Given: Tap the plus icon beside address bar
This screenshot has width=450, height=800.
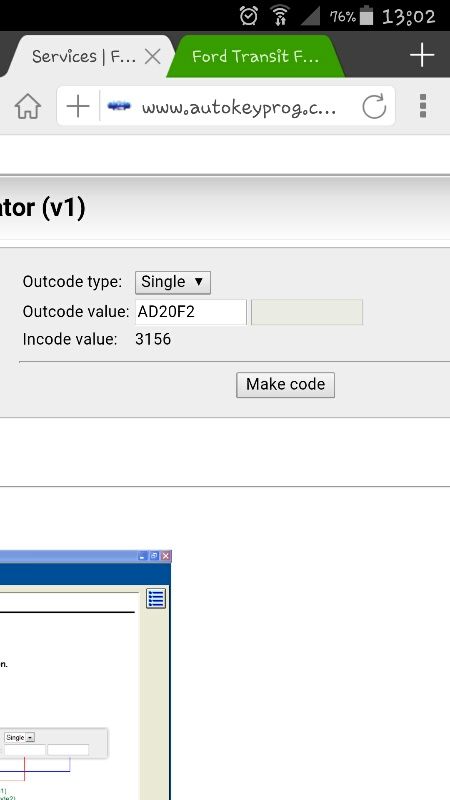Looking at the screenshot, I should (78, 107).
